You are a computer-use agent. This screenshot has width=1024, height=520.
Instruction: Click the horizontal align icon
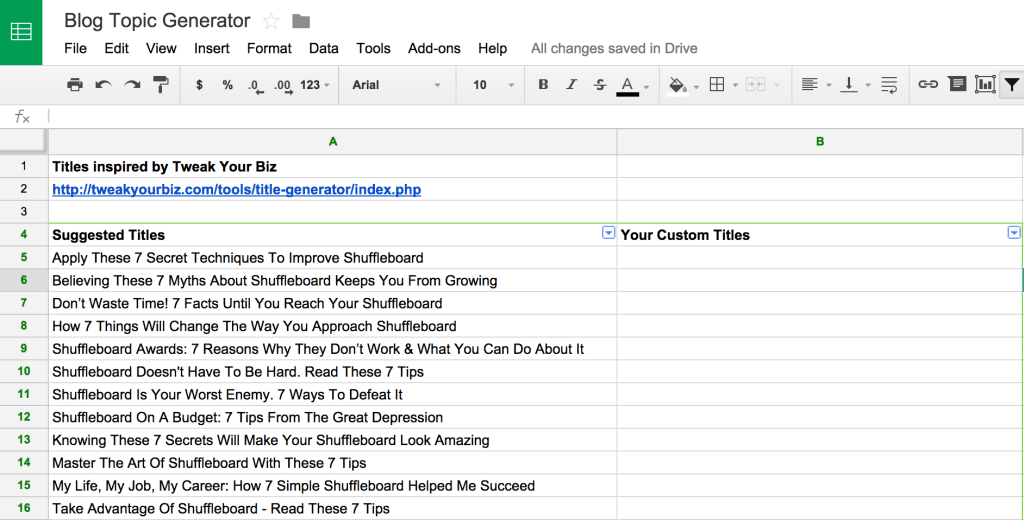point(809,84)
